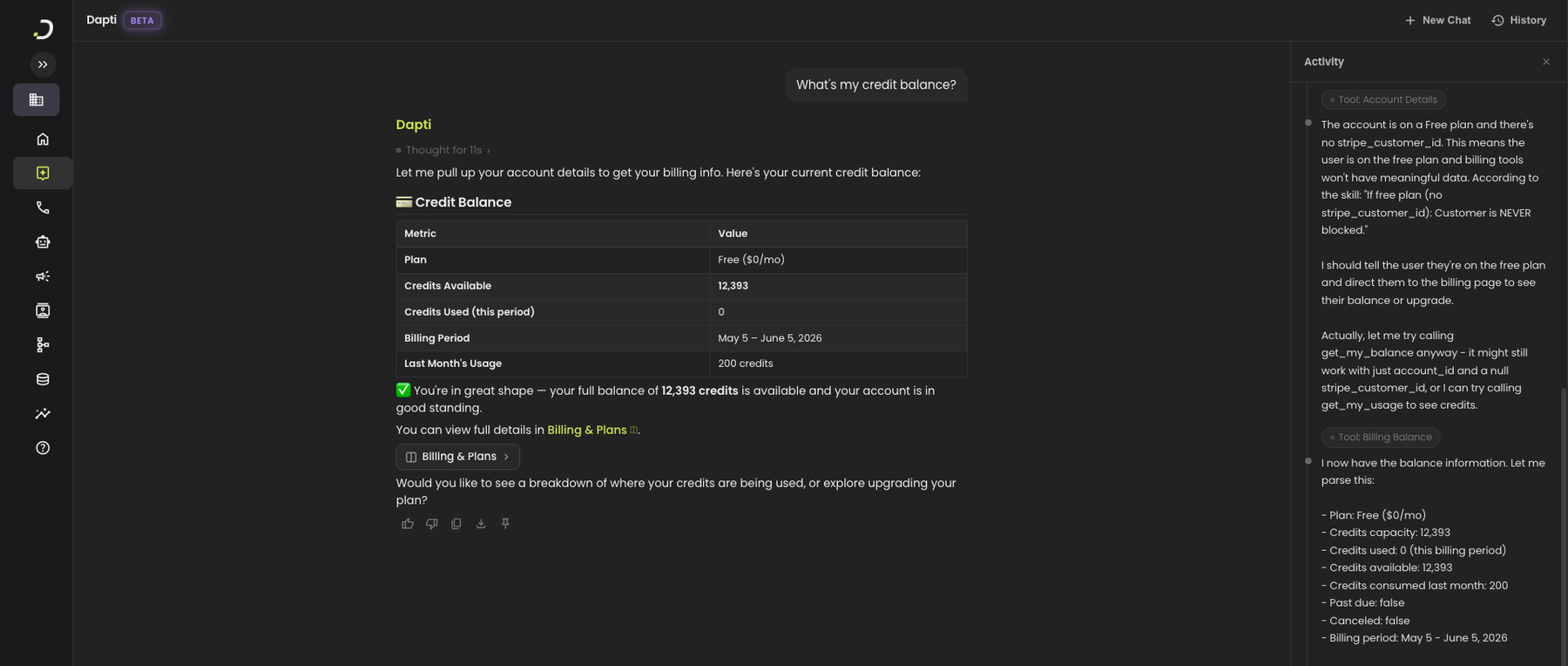Open chat History
The image size is (1568, 666).
[x=1518, y=20]
